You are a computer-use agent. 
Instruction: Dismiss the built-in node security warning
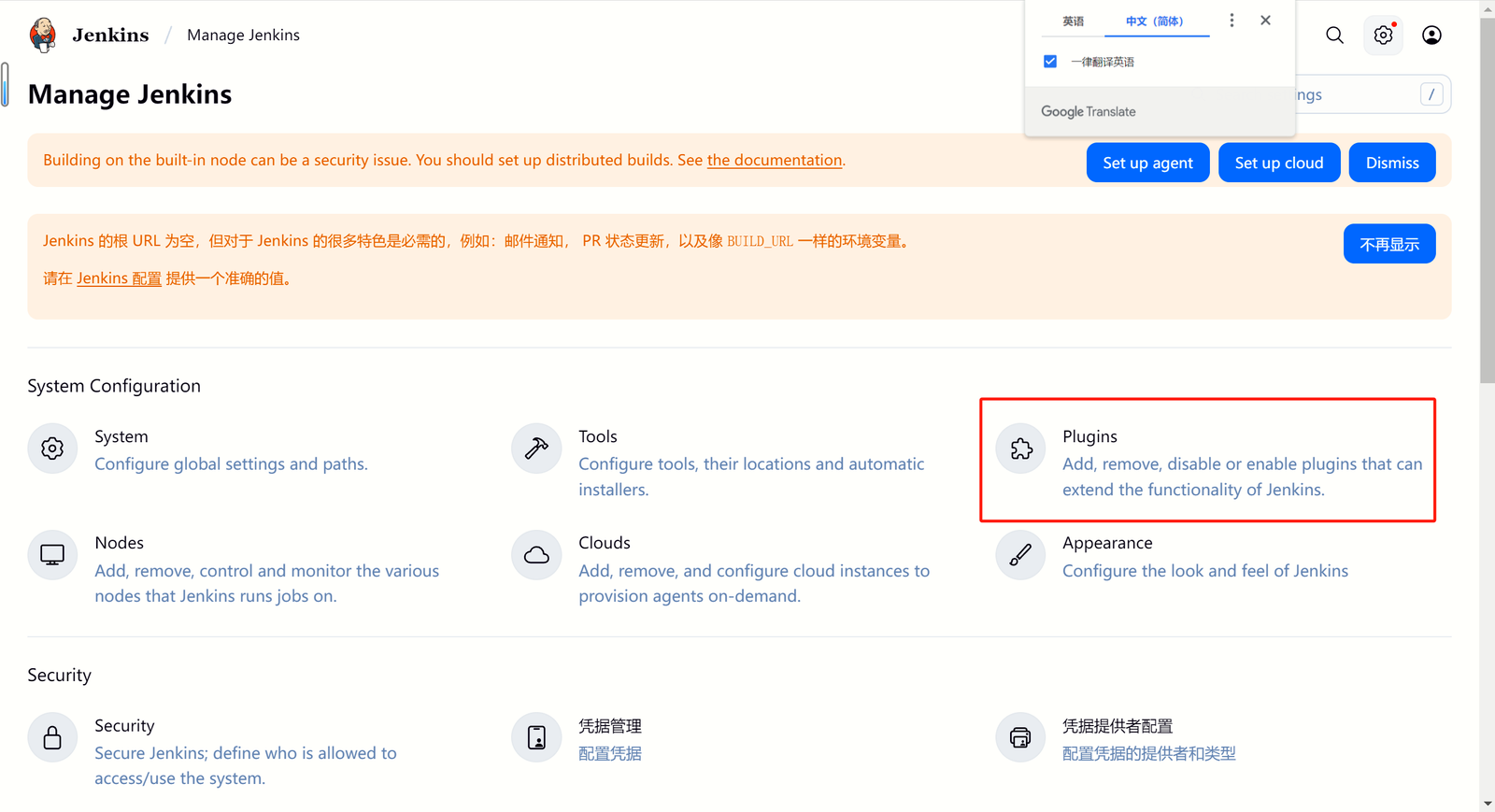[x=1392, y=163]
